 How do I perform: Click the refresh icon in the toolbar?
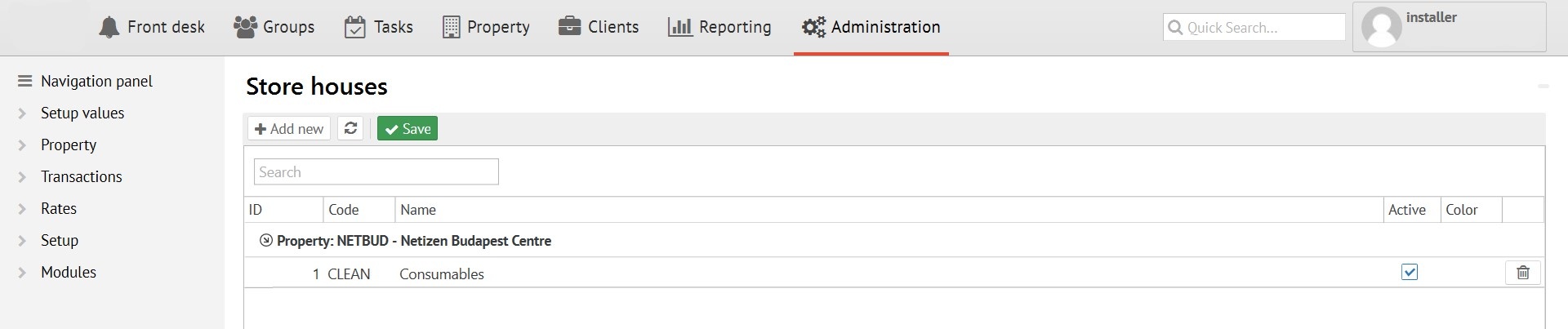[350, 128]
